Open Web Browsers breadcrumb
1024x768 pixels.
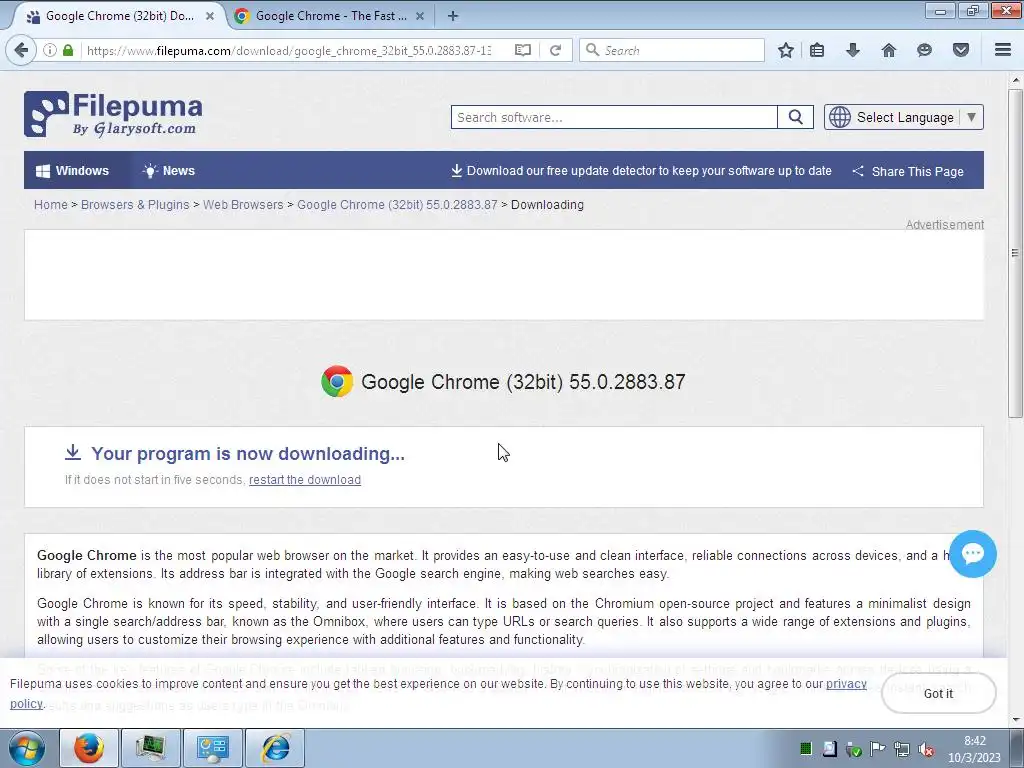243,204
